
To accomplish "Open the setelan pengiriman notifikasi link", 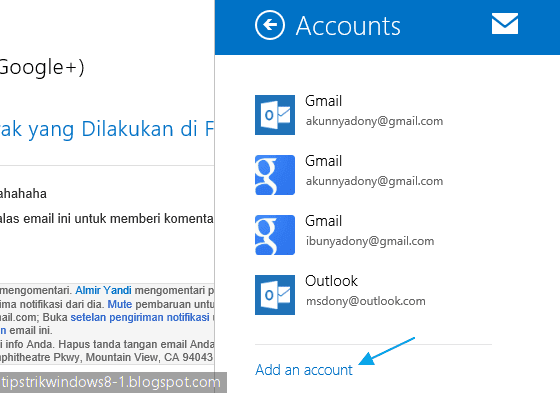I will (x=140, y=317).
